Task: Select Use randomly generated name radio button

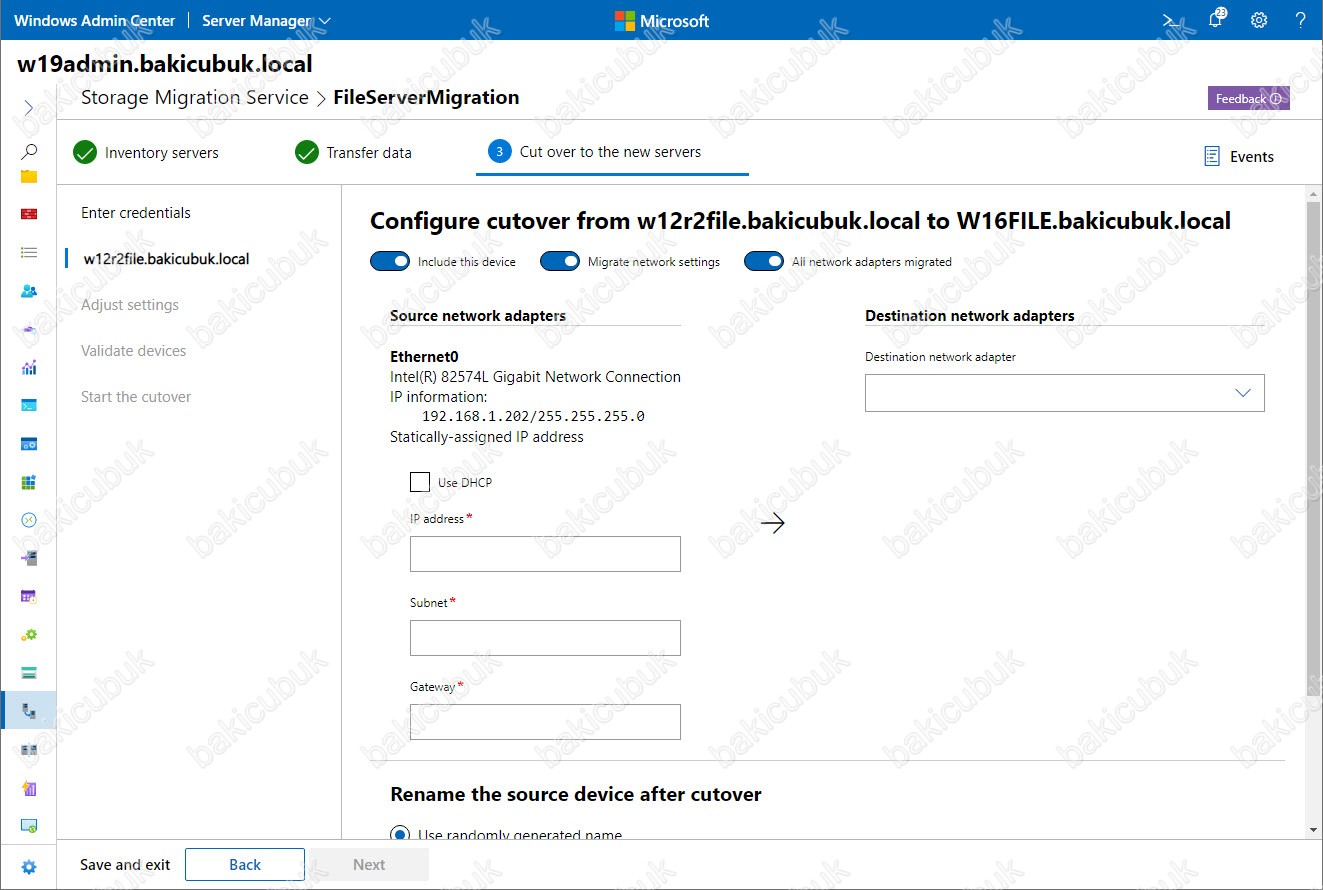Action: [x=400, y=834]
